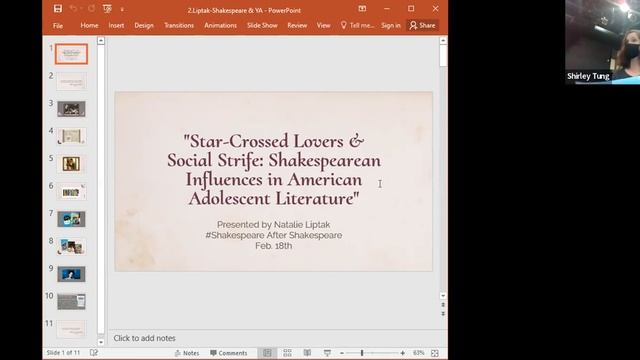Image resolution: width=640 pixels, height=360 pixels.
Task: Select slide 1 thumbnail
Action: [x=71, y=54]
